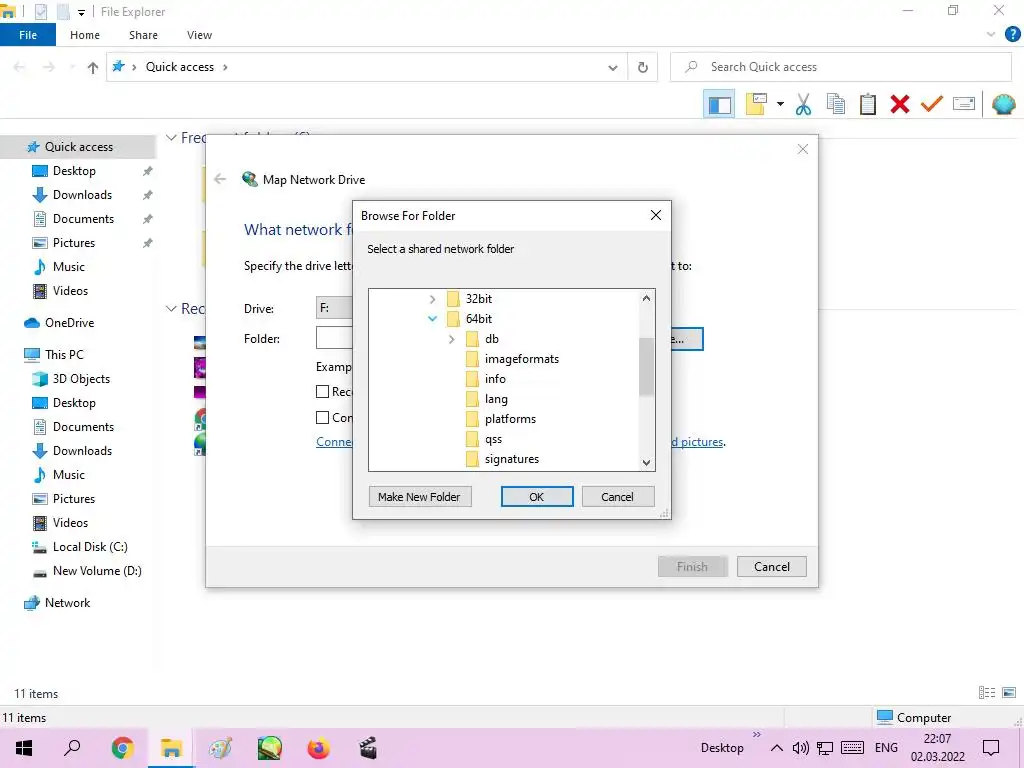
Task: Click the Cut scissors toolbar icon
Action: [803, 104]
